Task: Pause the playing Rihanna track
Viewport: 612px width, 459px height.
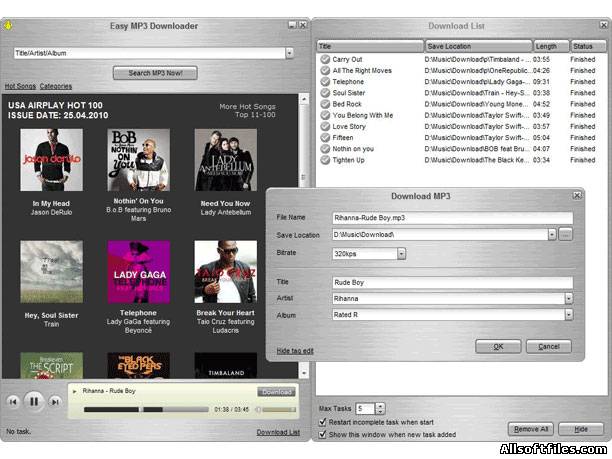Action: (x=34, y=401)
